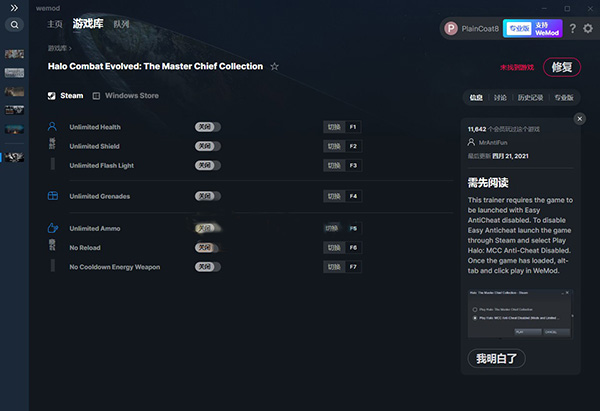Open the fourth game thumbnail in the sidebar
The height and width of the screenshot is (411, 600).
pyautogui.click(x=15, y=110)
